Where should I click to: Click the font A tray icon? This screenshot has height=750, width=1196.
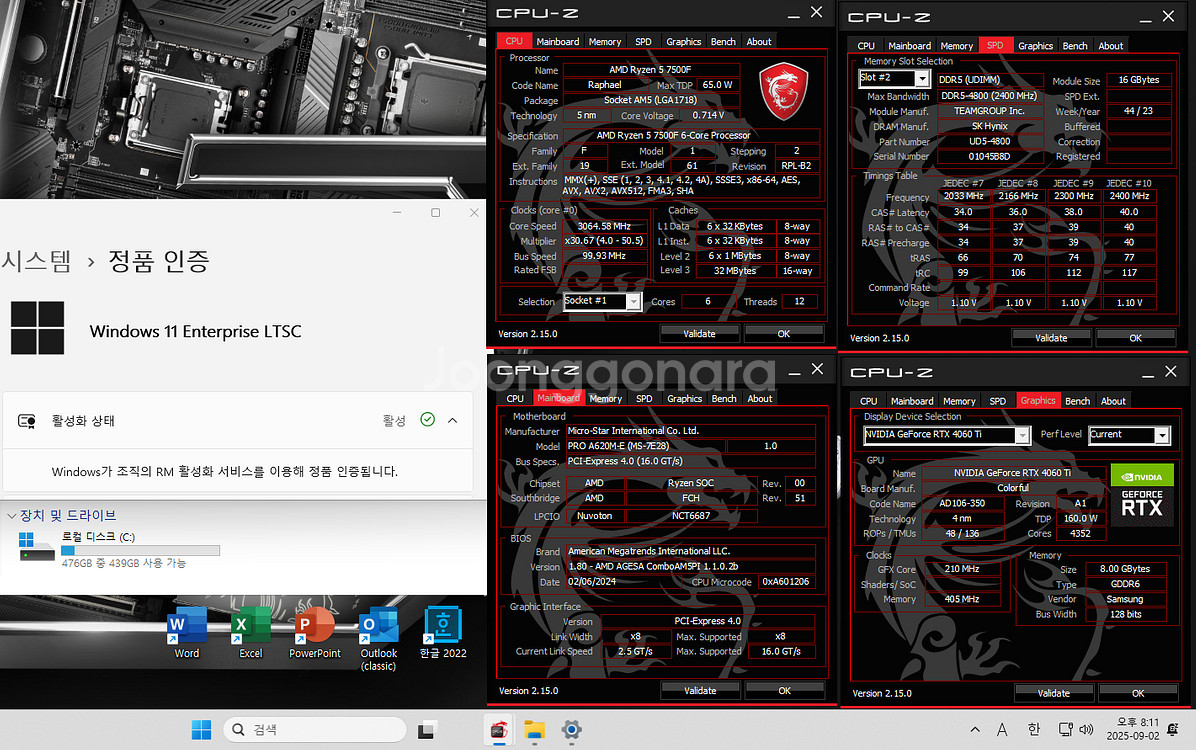[1002, 730]
